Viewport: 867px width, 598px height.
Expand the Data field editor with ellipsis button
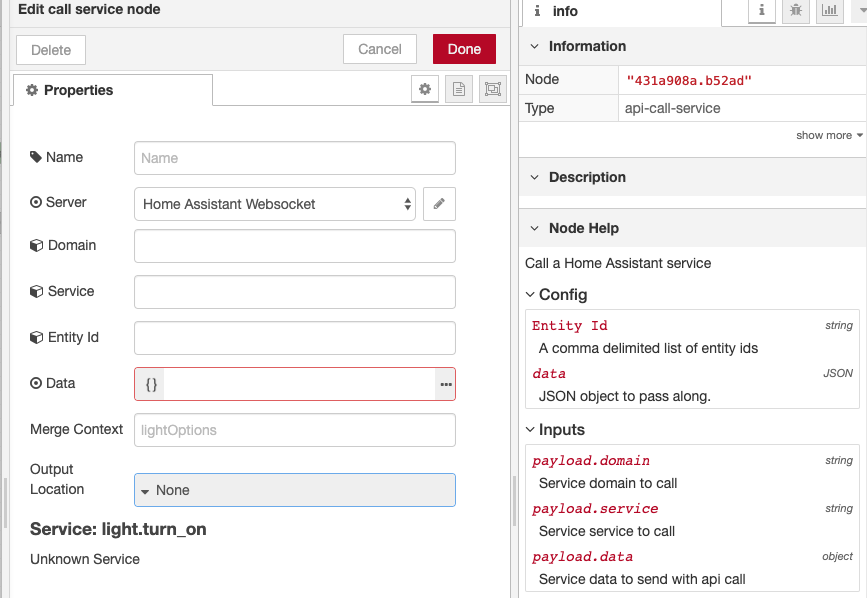click(444, 384)
